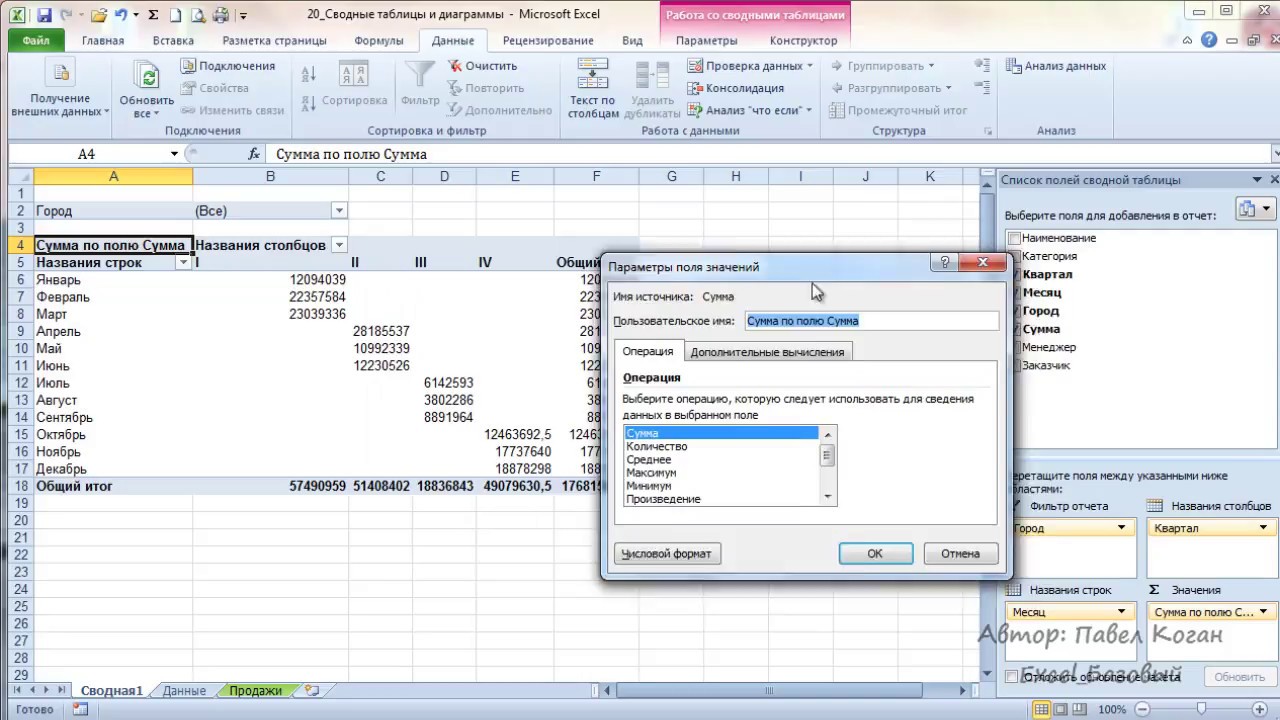Click the field list layout options icon
Image resolution: width=1280 pixels, height=720 pixels.
coord(1254,209)
